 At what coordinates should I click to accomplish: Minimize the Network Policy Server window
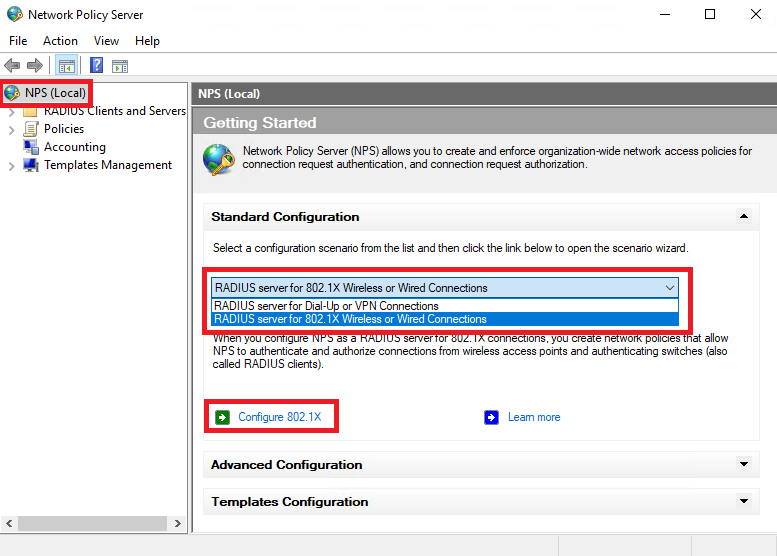tap(665, 14)
